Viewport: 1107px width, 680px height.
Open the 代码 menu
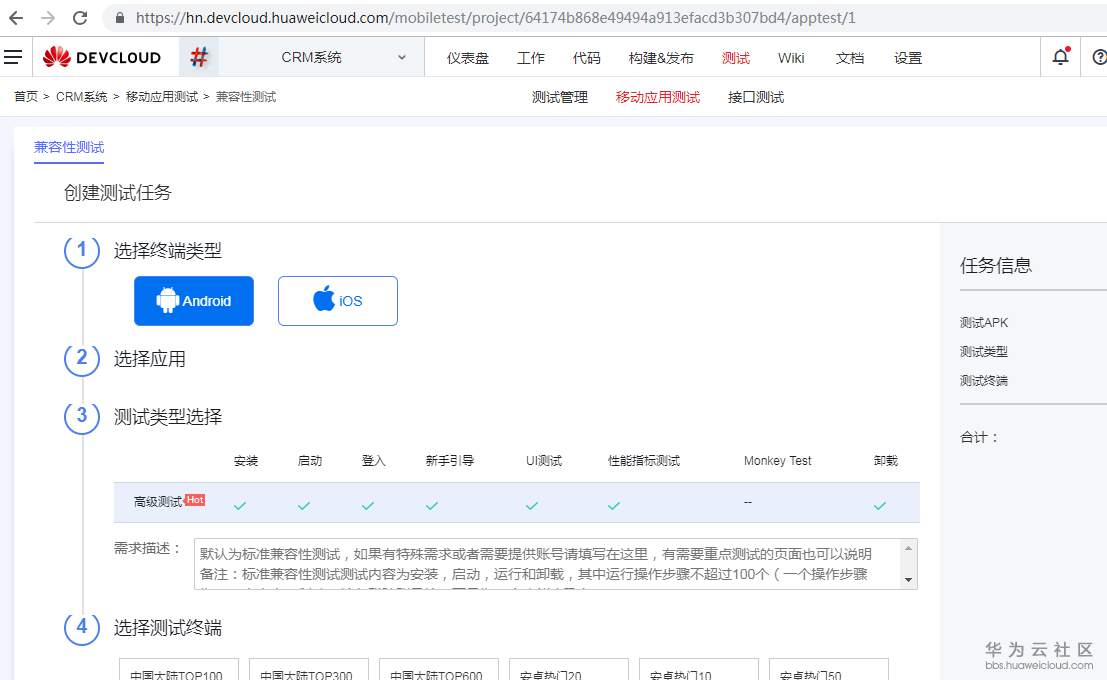[587, 58]
